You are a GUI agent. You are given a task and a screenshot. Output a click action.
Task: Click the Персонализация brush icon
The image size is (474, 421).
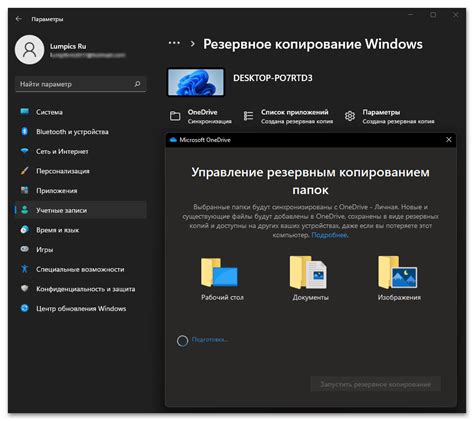click(25, 171)
